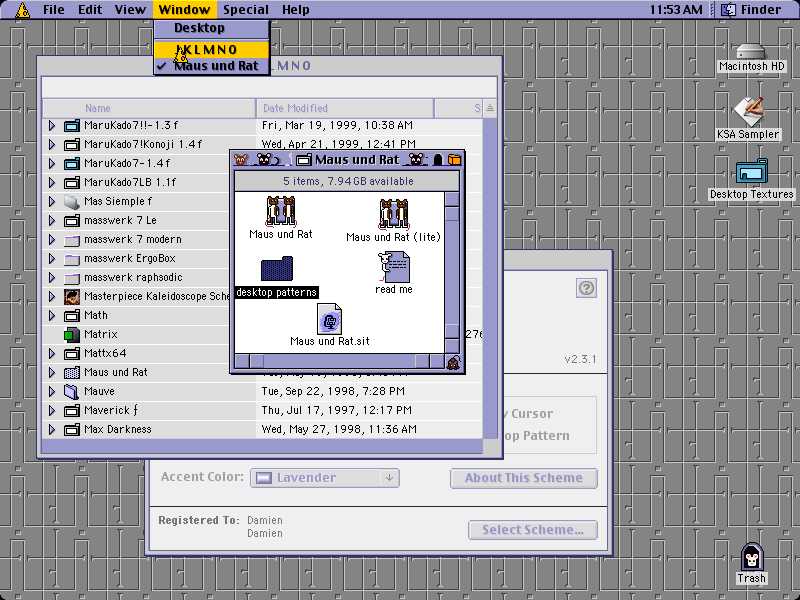Click the About This Scheme button
This screenshot has height=600, width=800.
coord(524,478)
